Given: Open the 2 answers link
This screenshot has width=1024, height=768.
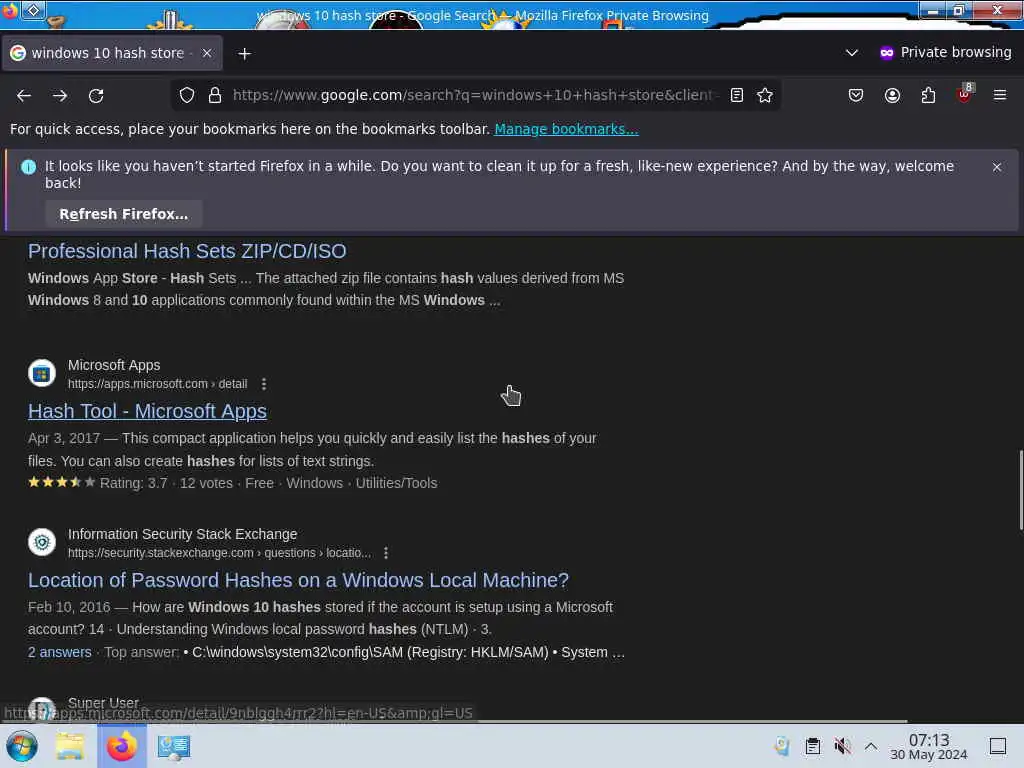Looking at the screenshot, I should [59, 652].
